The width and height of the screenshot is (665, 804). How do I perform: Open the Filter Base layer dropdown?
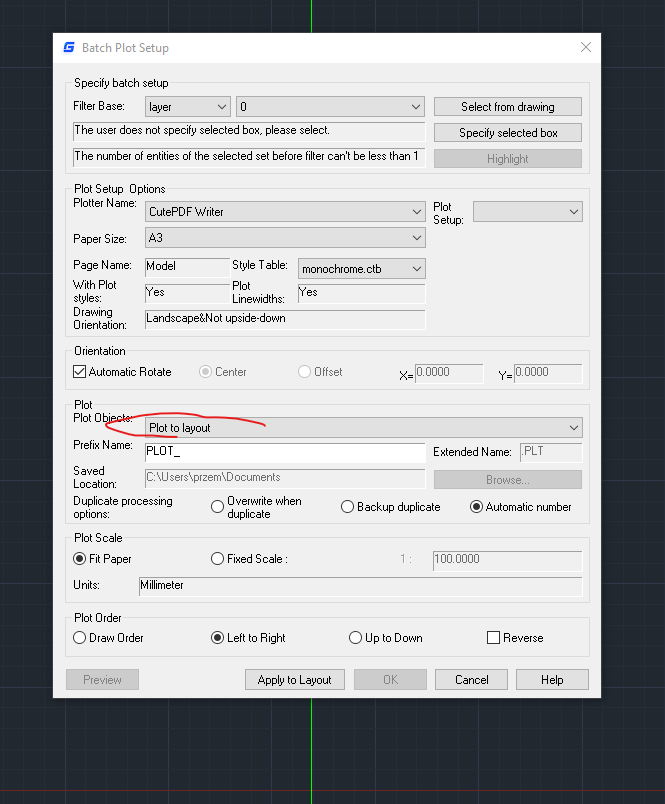coord(187,107)
